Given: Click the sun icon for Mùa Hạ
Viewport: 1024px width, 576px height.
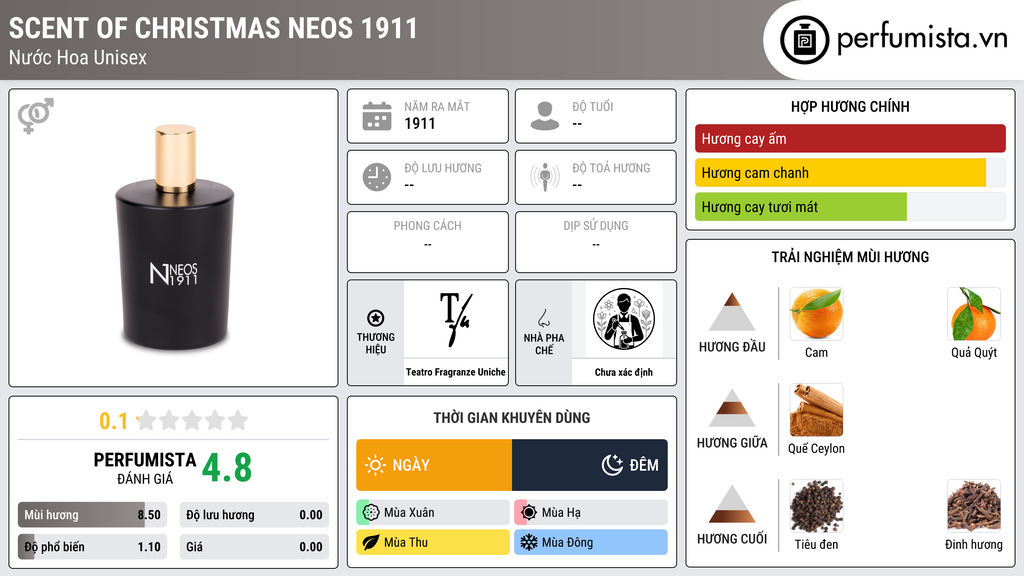Looking at the screenshot, I should [529, 513].
